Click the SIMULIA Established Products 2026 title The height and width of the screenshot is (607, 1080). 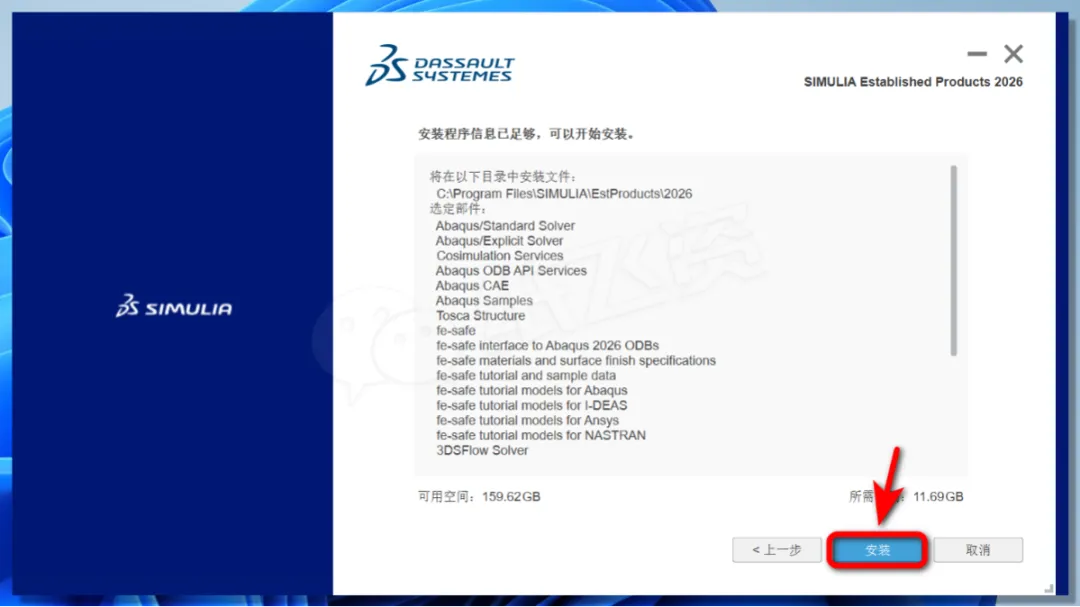click(x=913, y=82)
